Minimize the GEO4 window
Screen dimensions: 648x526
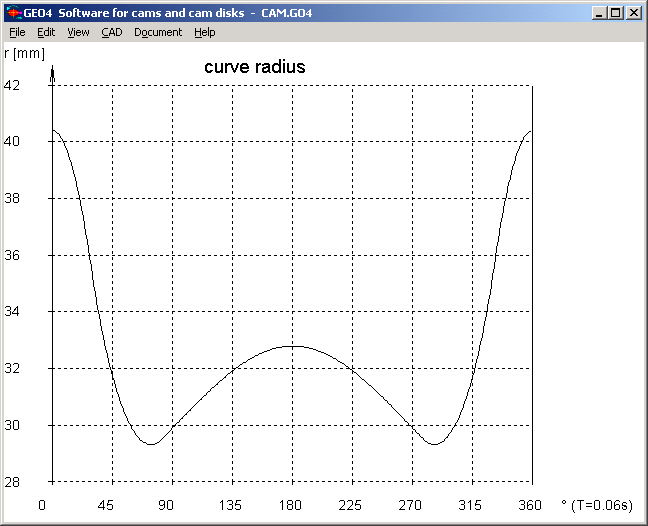(599, 13)
